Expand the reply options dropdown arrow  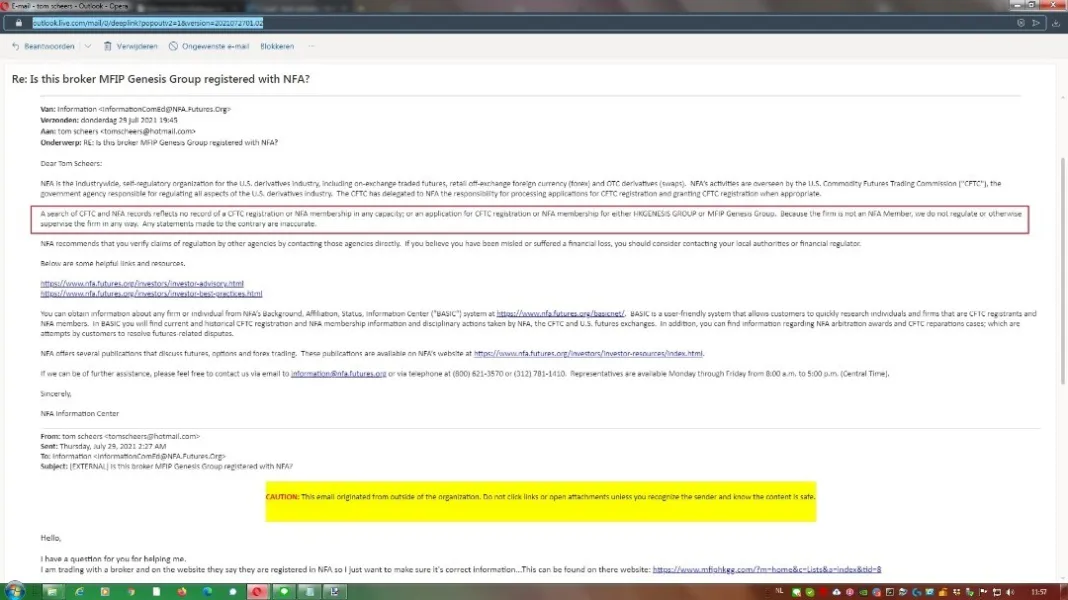[x=88, y=46]
